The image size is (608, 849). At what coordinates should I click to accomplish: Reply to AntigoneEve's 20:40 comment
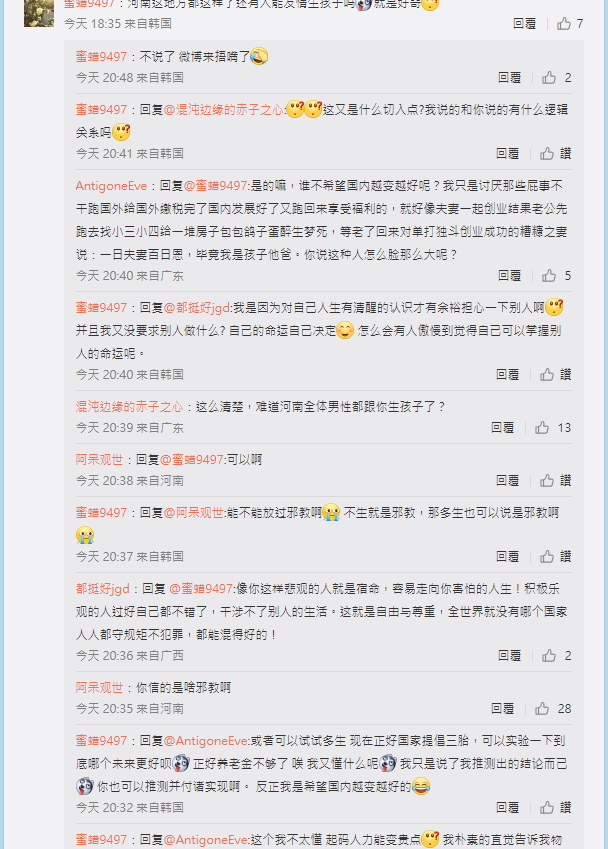click(509, 276)
